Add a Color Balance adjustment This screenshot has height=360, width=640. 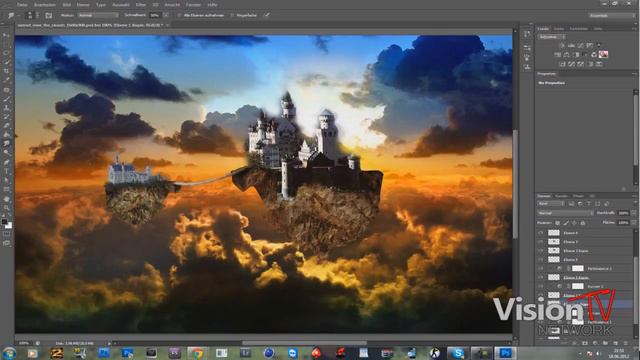tap(566, 54)
